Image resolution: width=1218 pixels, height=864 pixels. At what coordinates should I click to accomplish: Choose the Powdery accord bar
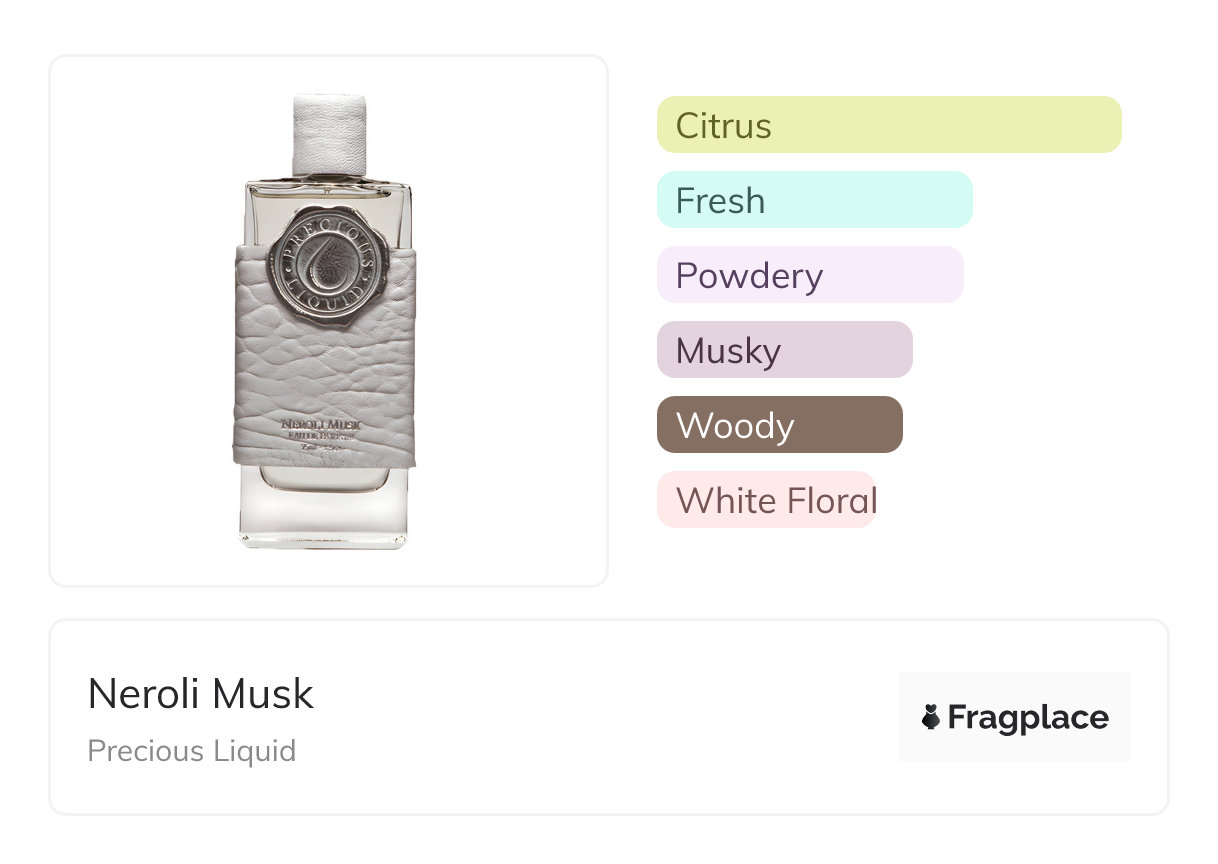pyautogui.click(x=809, y=275)
